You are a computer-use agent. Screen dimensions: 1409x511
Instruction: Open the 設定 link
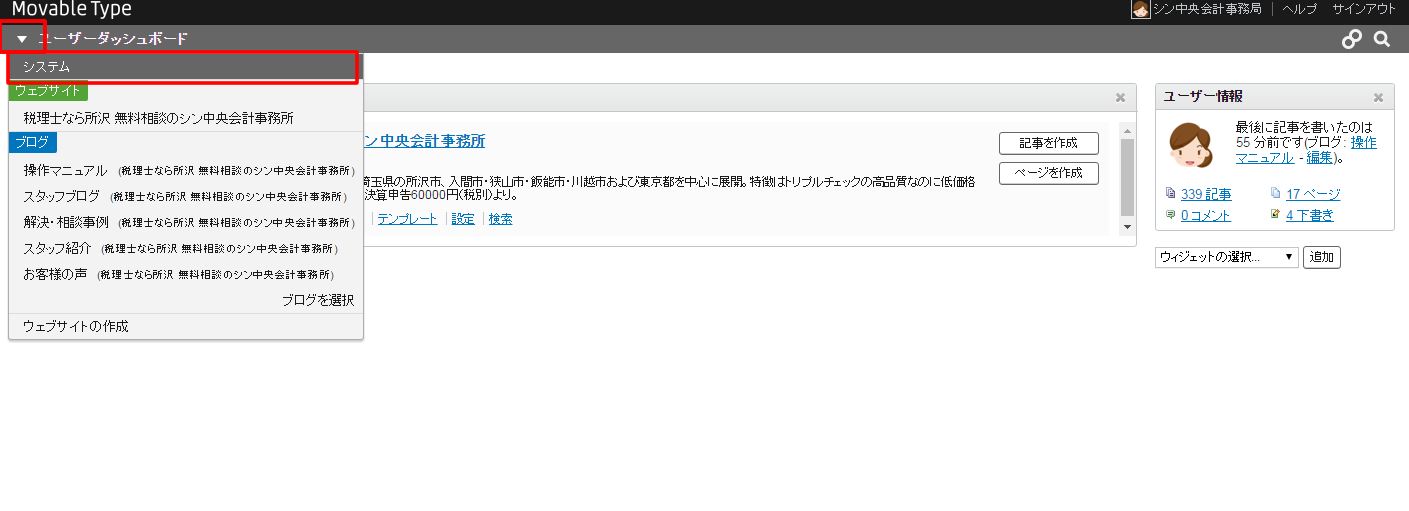coord(463,219)
